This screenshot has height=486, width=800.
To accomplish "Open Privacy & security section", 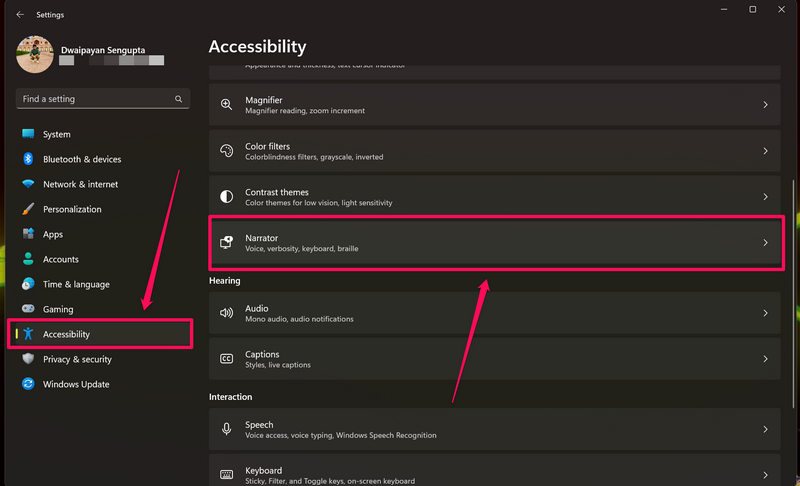I will (x=77, y=359).
